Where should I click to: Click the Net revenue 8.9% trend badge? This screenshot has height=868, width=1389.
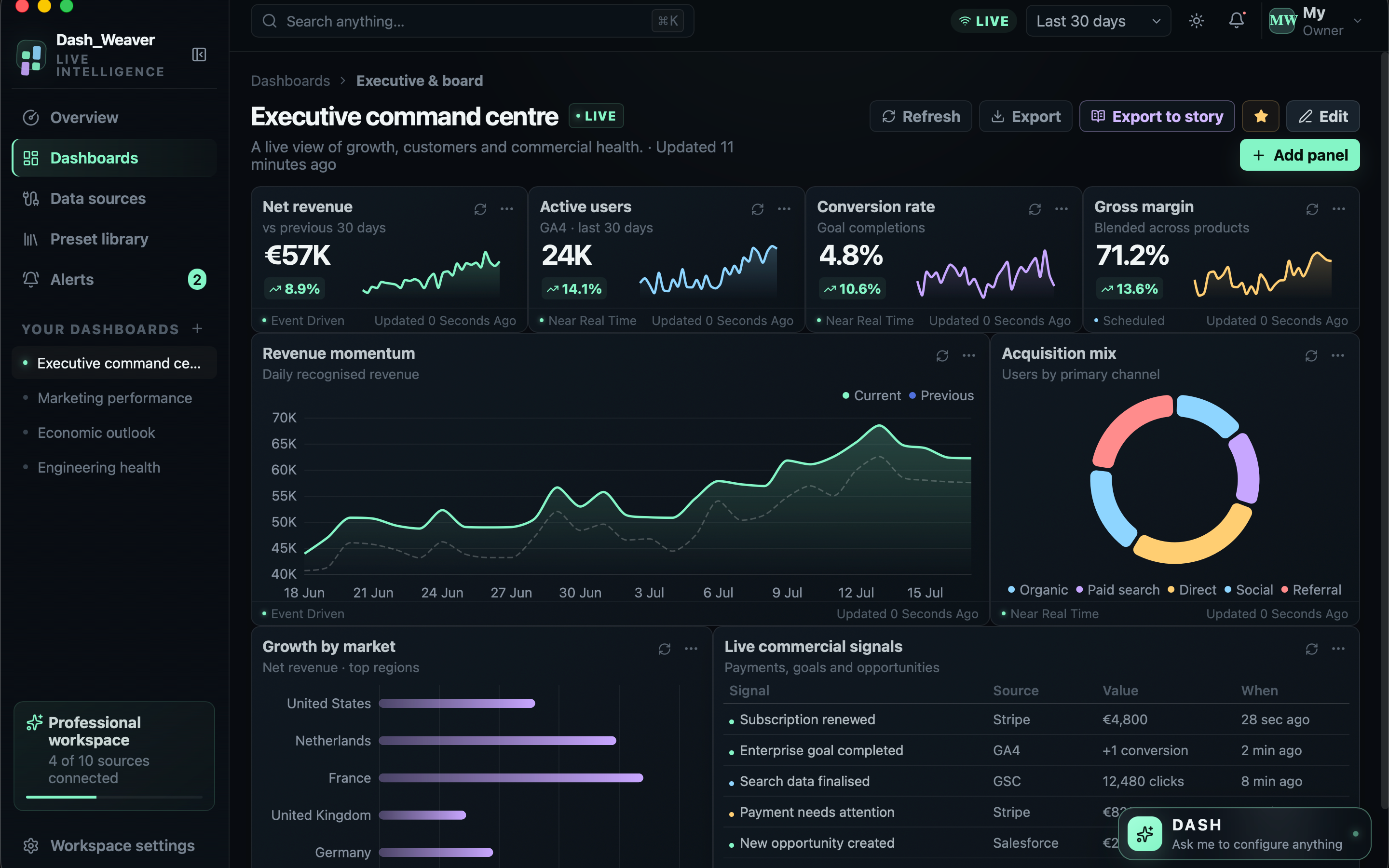pyautogui.click(x=295, y=289)
